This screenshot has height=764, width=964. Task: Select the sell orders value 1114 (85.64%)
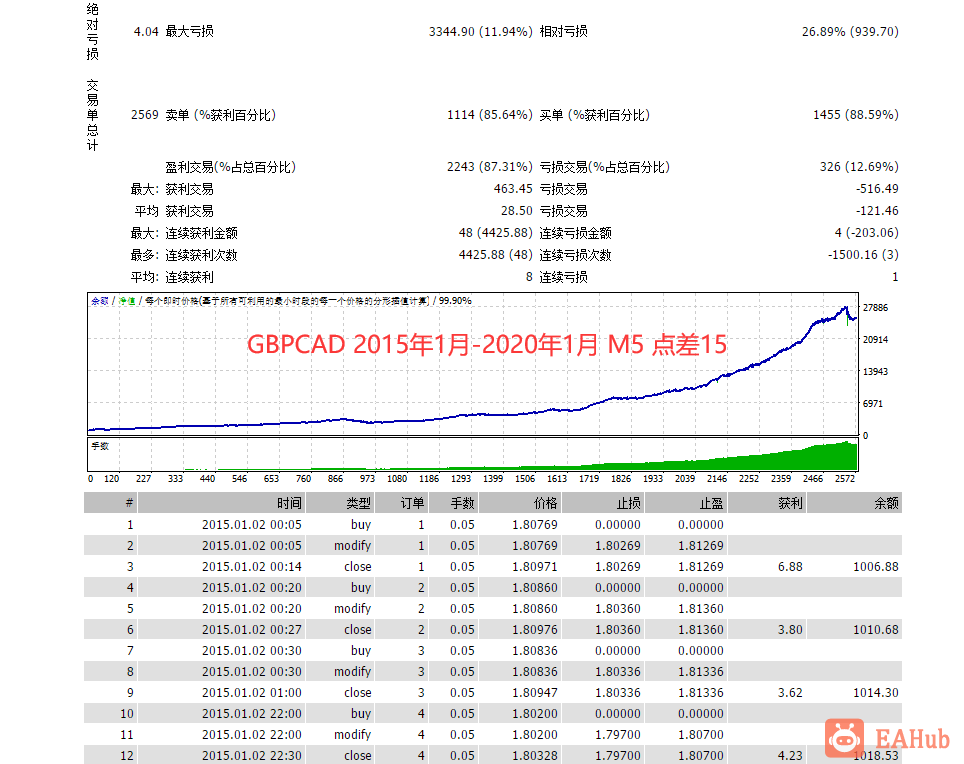click(x=489, y=115)
